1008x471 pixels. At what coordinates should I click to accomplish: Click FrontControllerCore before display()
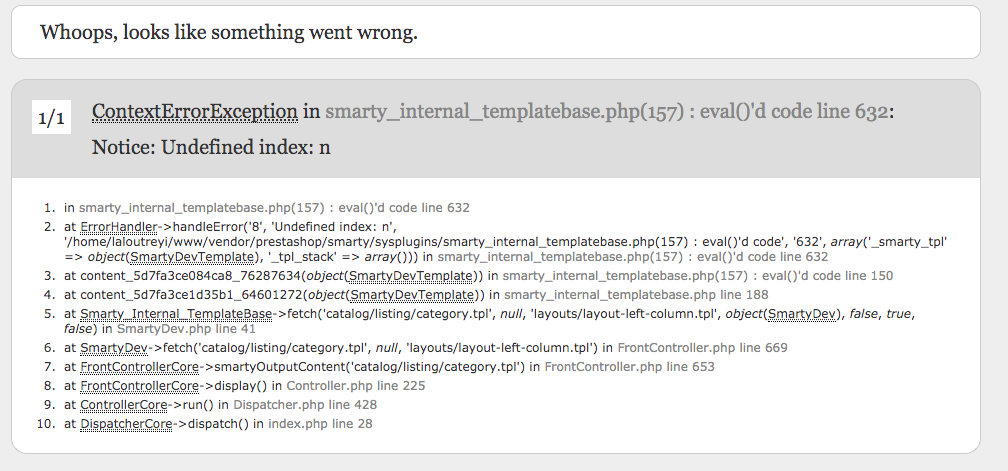coord(140,386)
